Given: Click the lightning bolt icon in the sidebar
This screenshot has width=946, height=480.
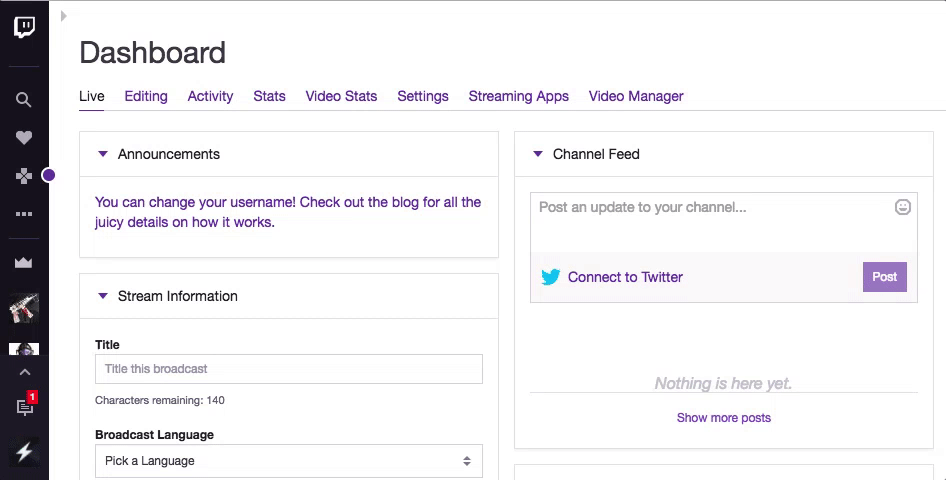Looking at the screenshot, I should pos(24,452).
